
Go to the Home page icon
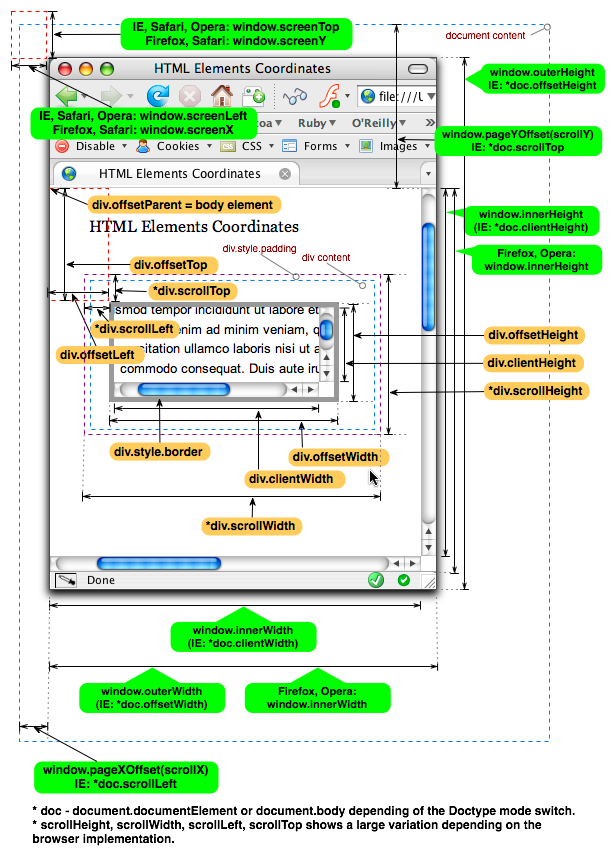[222, 96]
